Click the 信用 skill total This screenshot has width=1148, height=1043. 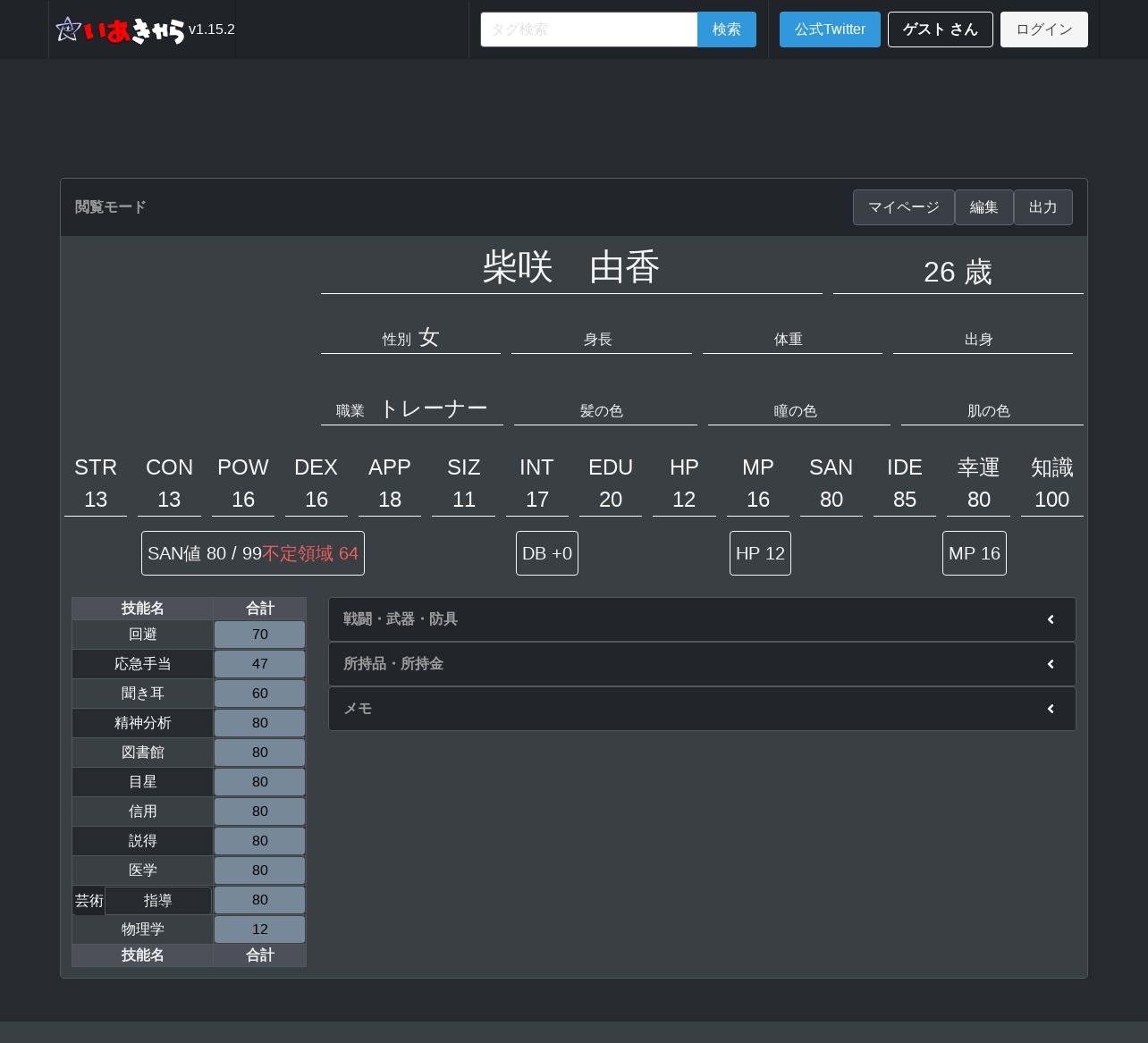[260, 812]
